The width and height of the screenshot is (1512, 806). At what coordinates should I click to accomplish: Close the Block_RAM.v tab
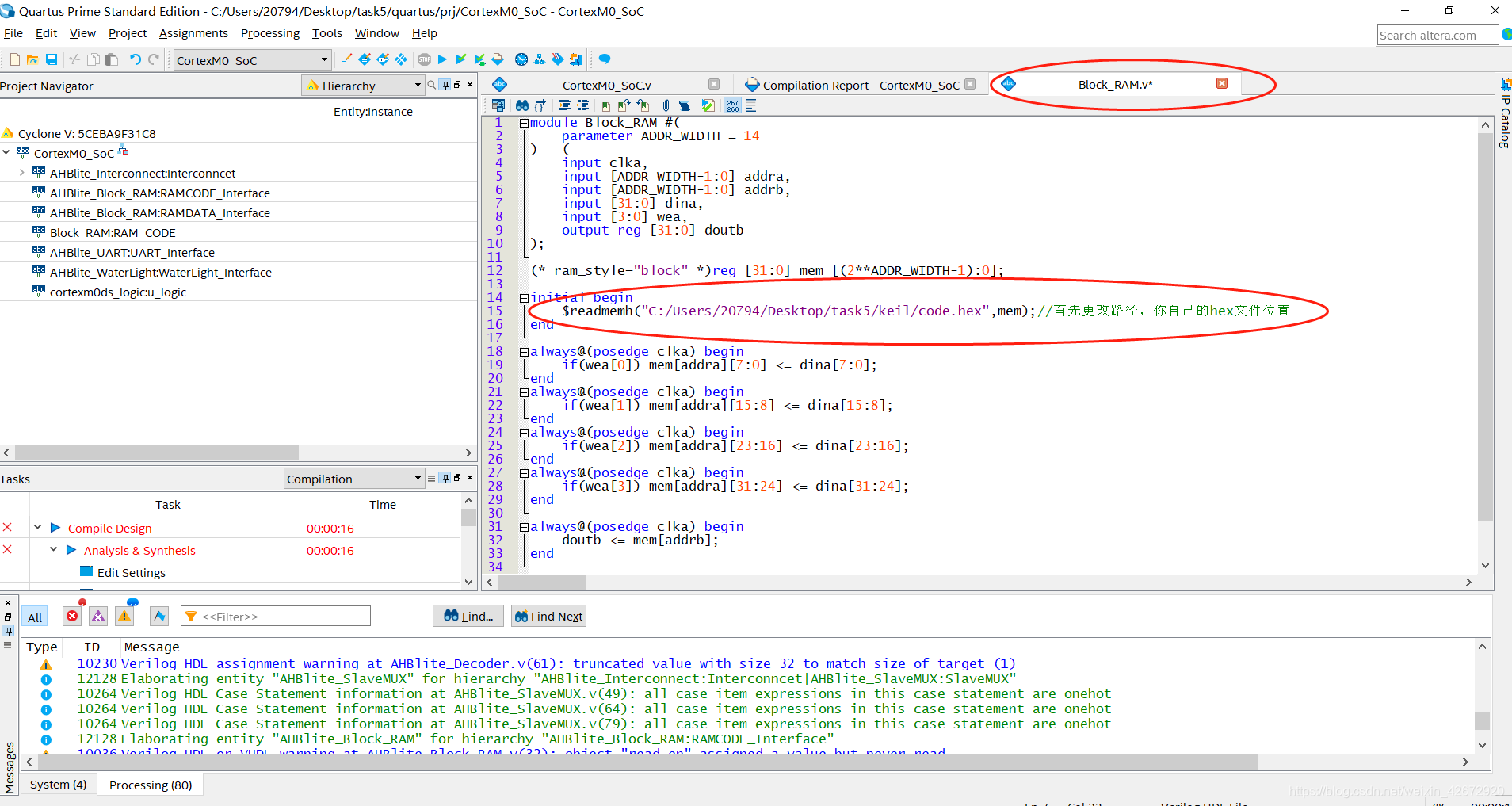1222,83
